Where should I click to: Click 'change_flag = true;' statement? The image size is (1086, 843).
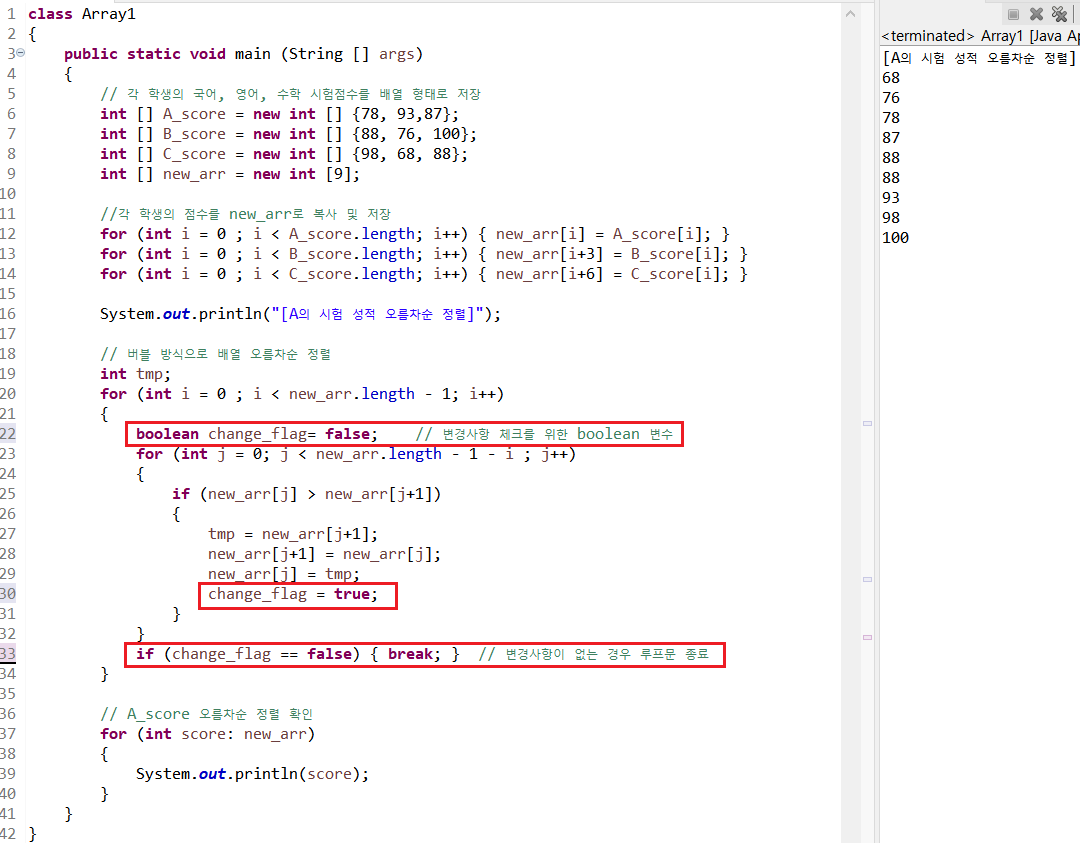[x=293, y=594]
